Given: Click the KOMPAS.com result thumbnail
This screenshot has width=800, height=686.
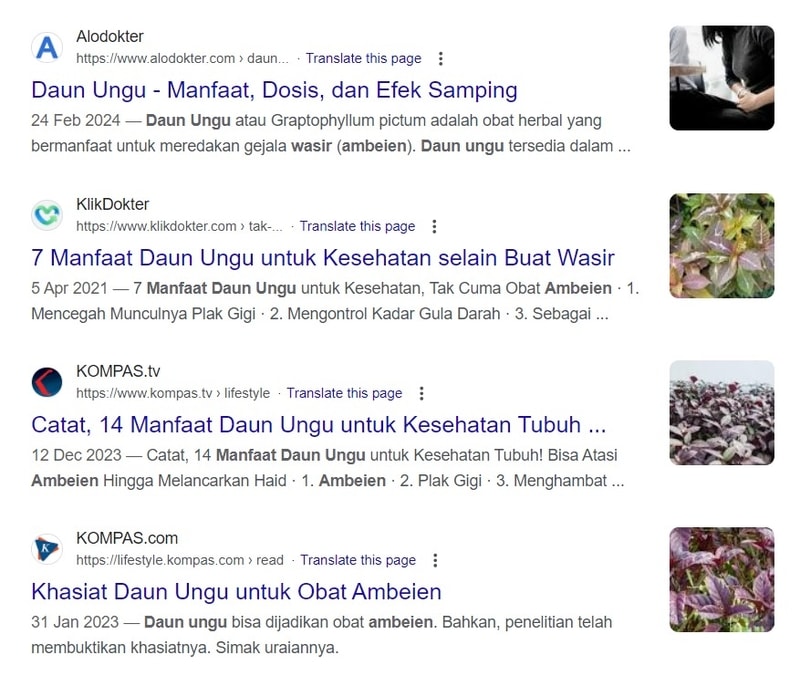Looking at the screenshot, I should pos(722,579).
